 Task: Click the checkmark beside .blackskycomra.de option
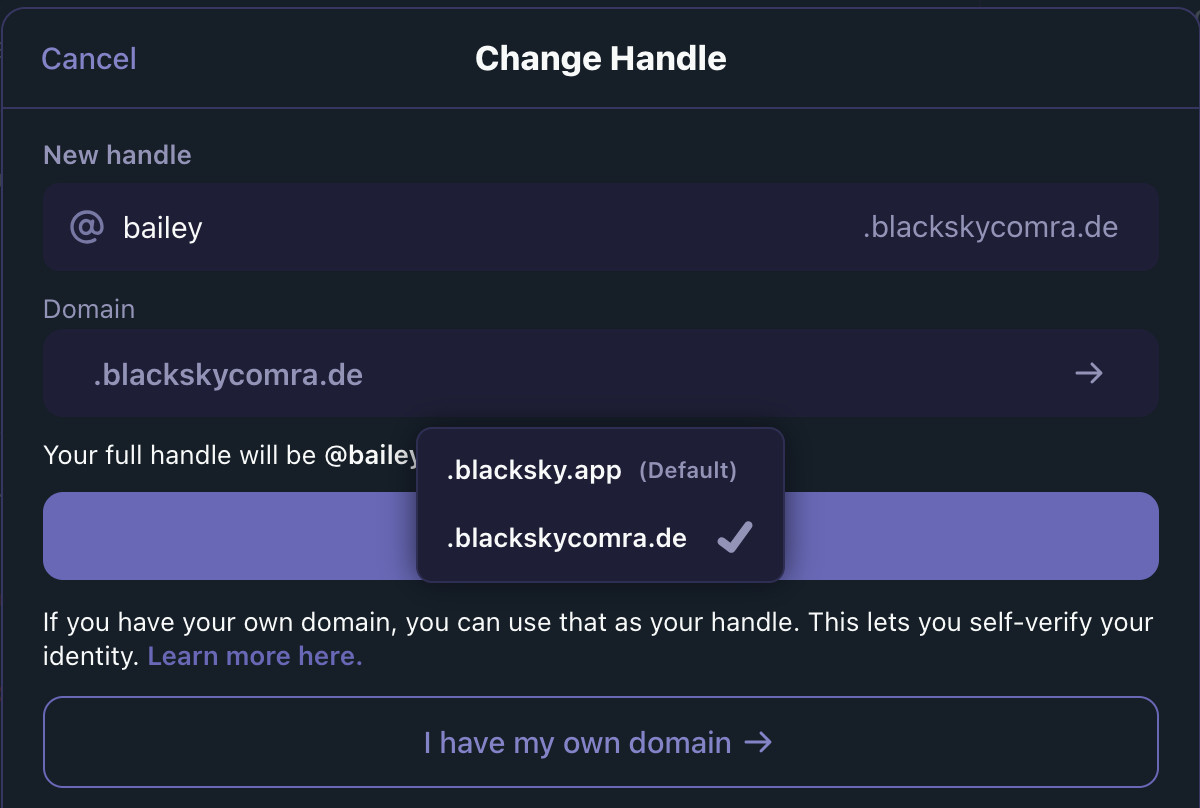(735, 538)
